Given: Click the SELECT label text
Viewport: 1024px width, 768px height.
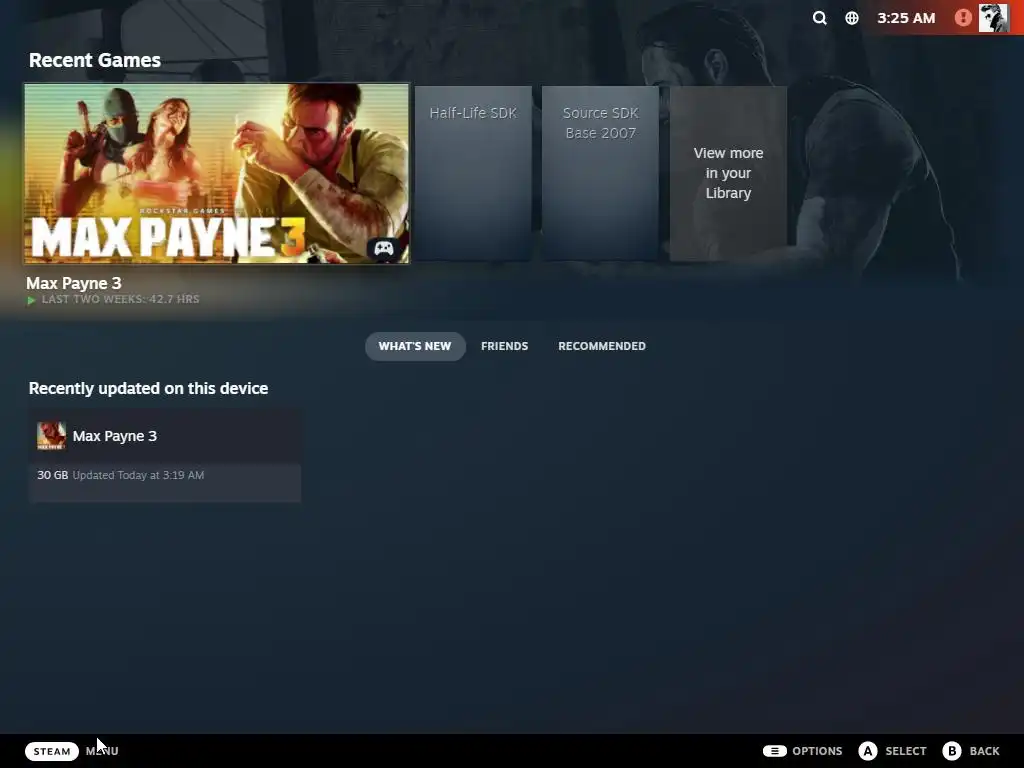Looking at the screenshot, I should 905,751.
